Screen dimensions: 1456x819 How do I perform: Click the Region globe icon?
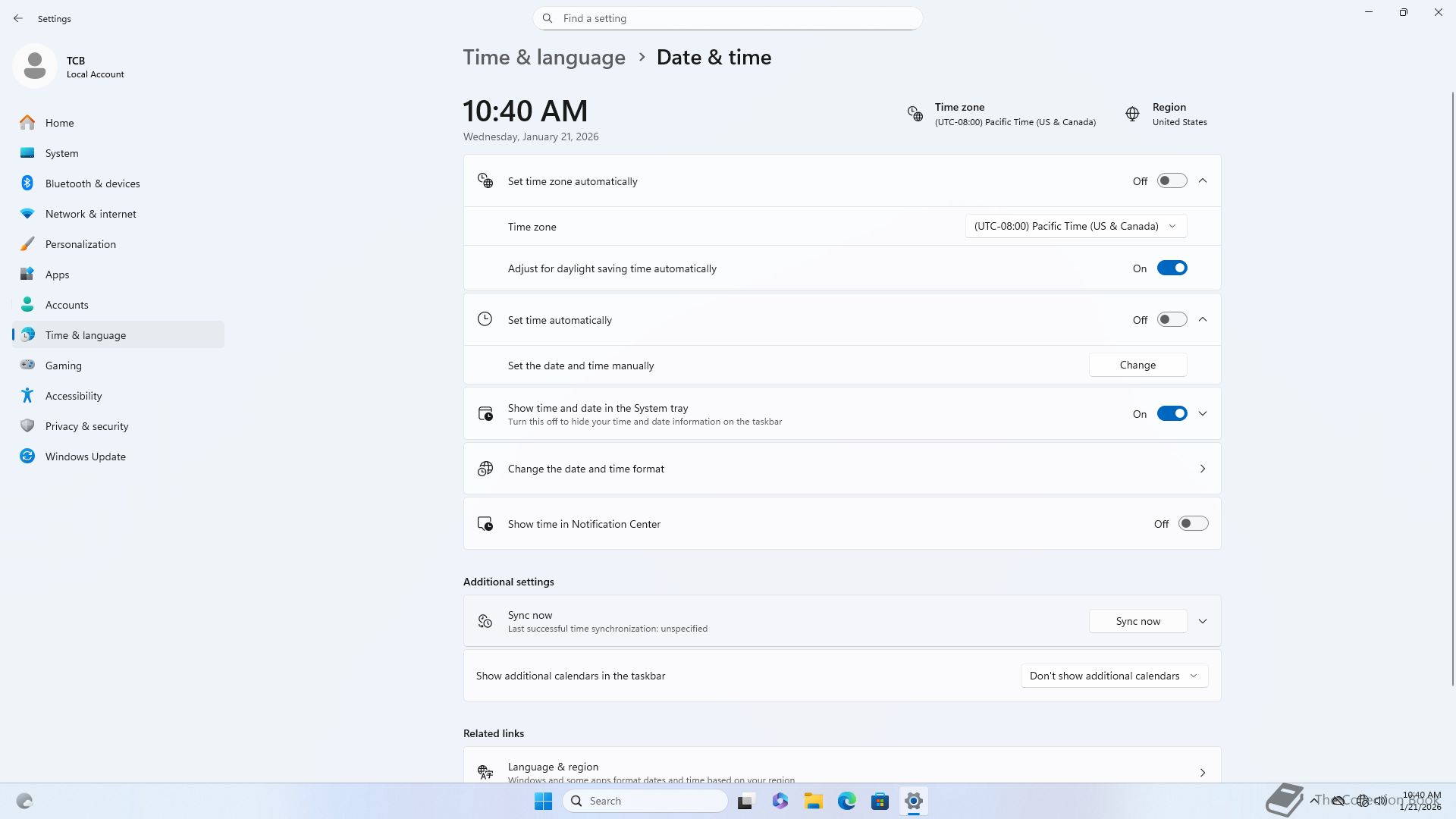click(x=1132, y=114)
